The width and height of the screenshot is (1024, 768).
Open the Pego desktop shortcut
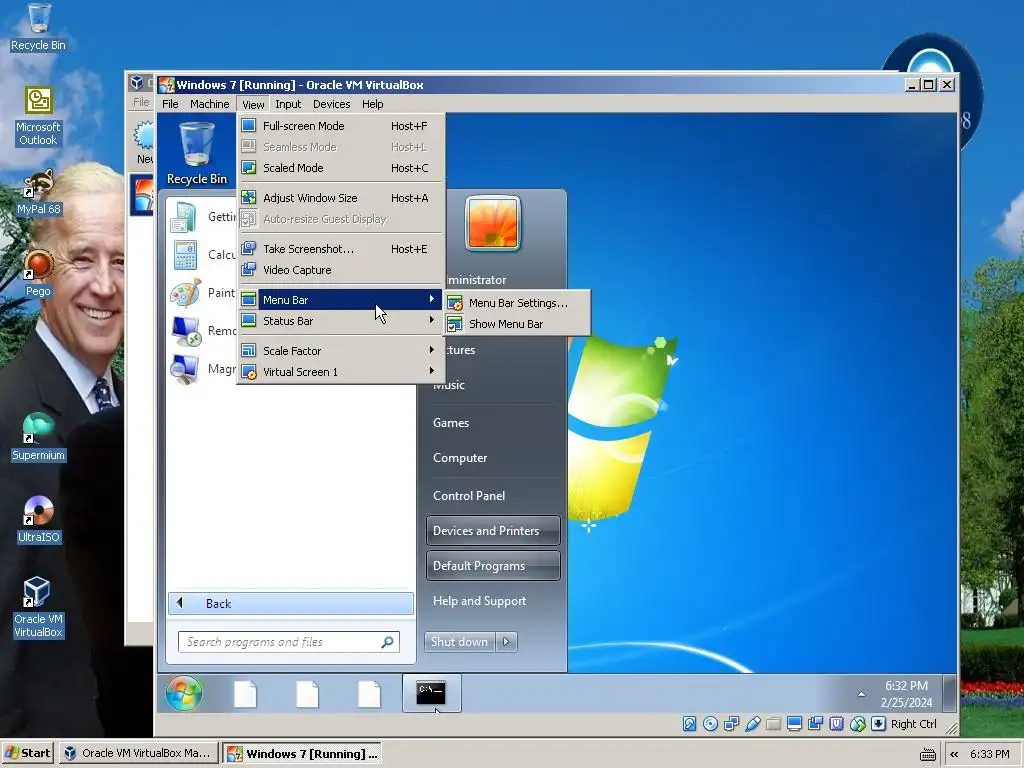coord(38,274)
